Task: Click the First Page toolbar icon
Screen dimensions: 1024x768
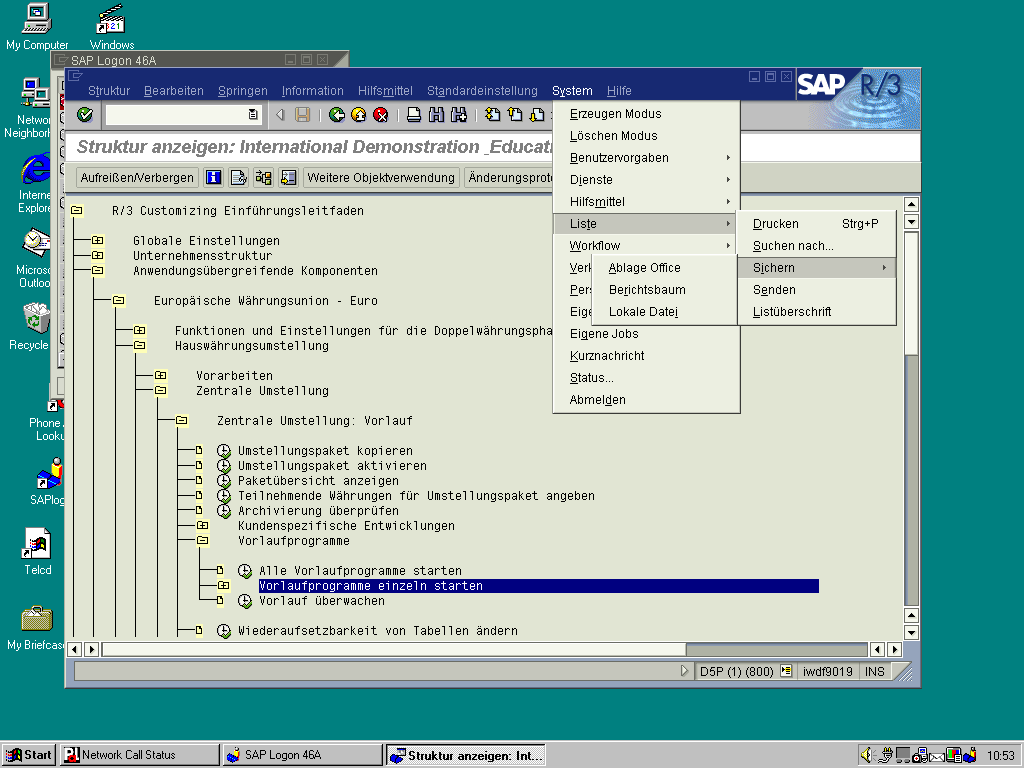Action: (x=492, y=115)
